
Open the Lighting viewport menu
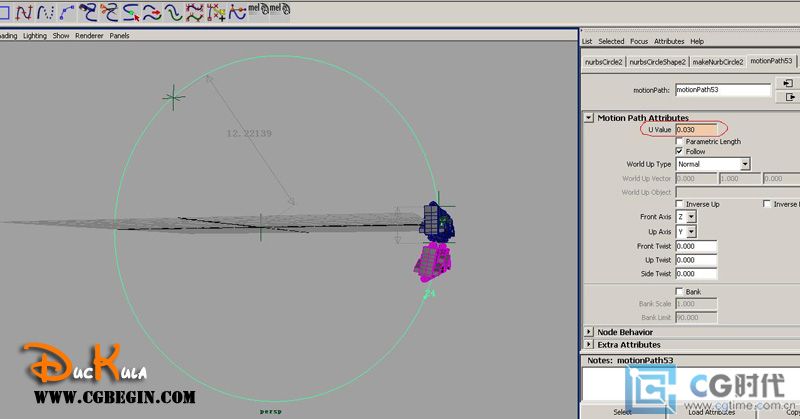pos(35,35)
